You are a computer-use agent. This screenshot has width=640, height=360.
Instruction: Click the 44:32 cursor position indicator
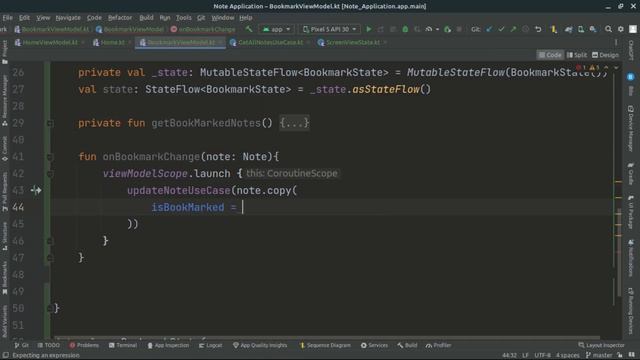click(x=509, y=356)
